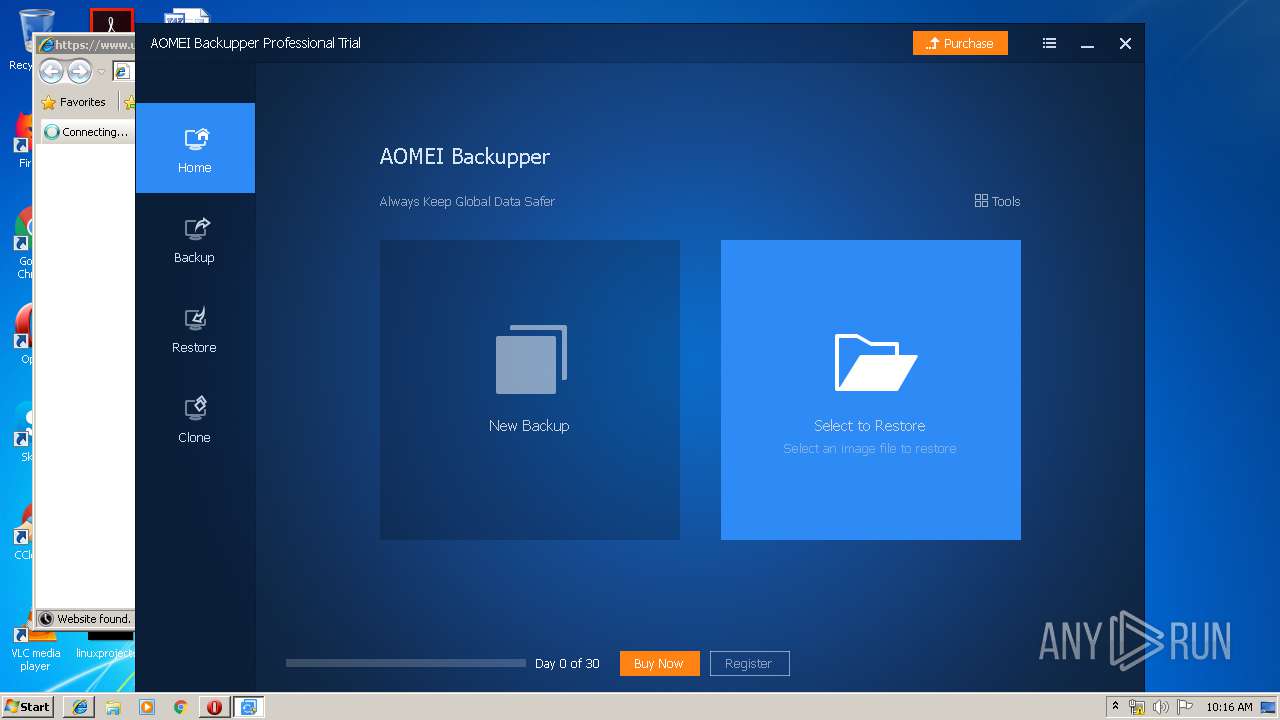Close the AOMEI Backupper window
This screenshot has width=1280, height=720.
click(1125, 43)
